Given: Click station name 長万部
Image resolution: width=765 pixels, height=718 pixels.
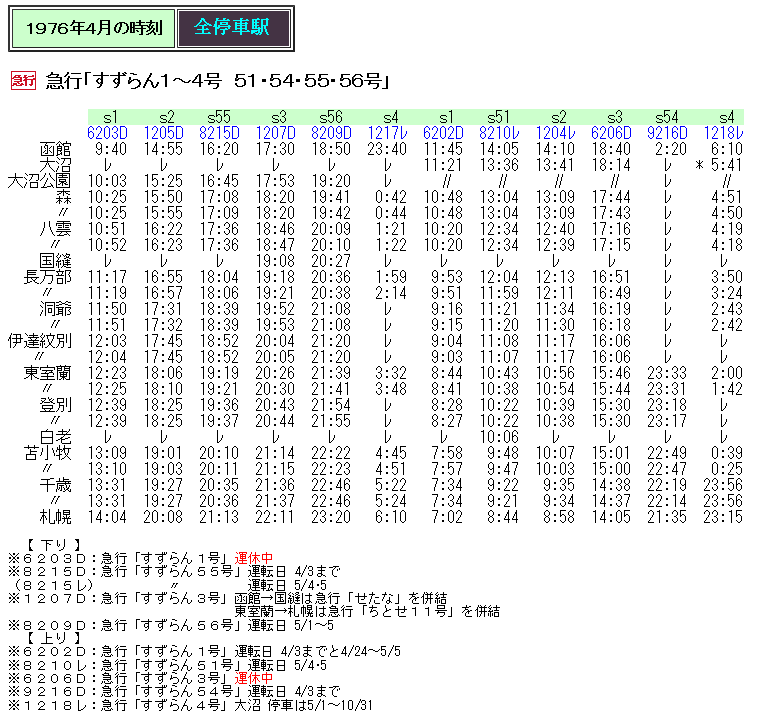Looking at the screenshot, I should [47, 278].
